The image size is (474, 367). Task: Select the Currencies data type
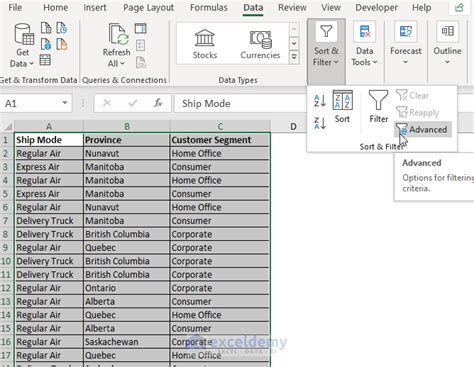pos(260,44)
